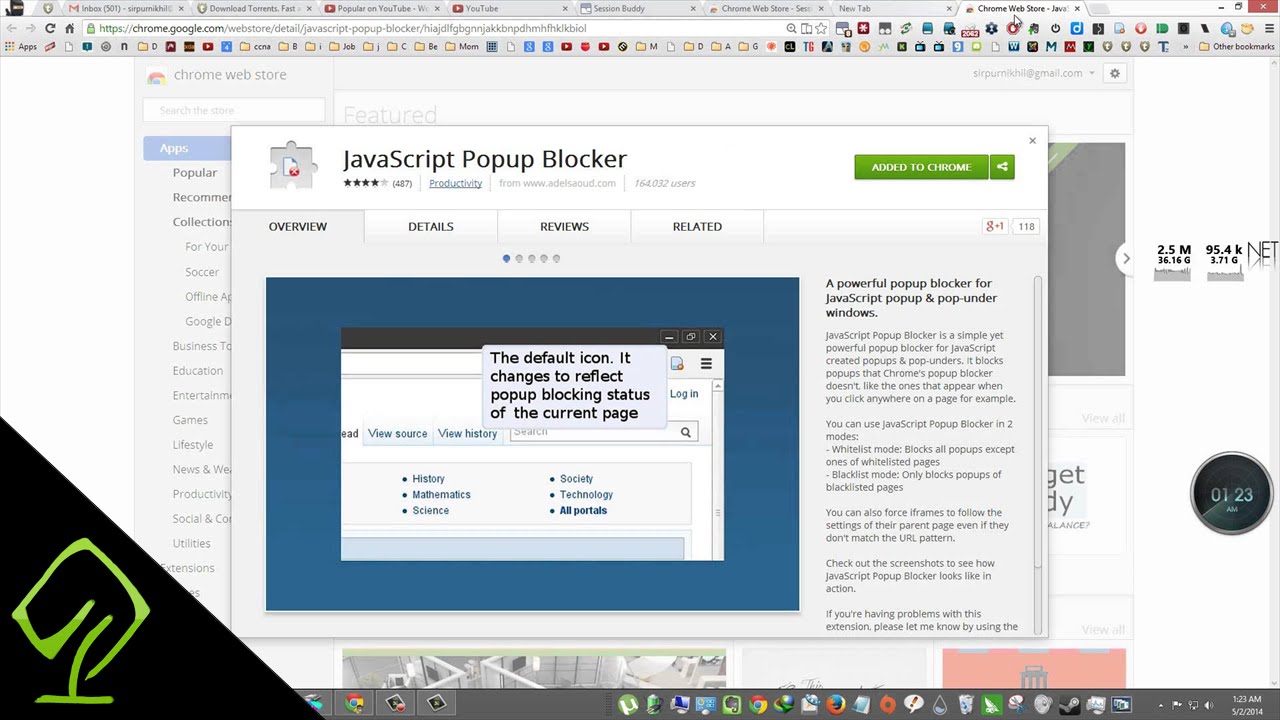Screen dimensions: 1280x720
Task: Click the LastPass asterisk extension icon
Action: pos(863,28)
